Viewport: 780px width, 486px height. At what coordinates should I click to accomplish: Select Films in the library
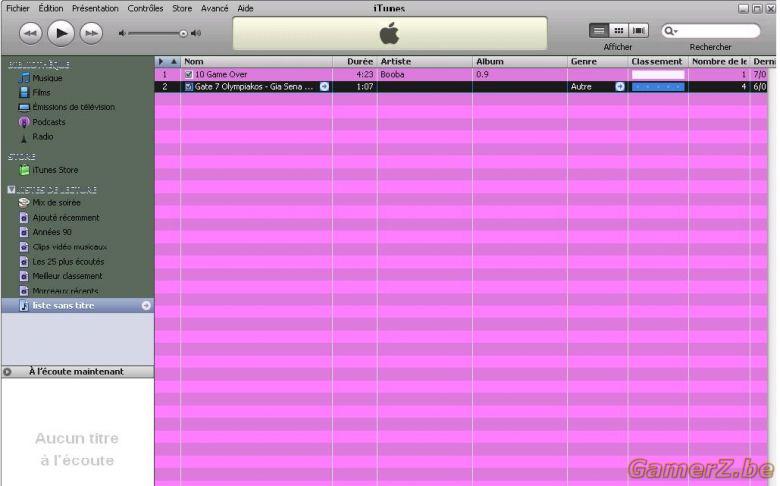[x=41, y=93]
